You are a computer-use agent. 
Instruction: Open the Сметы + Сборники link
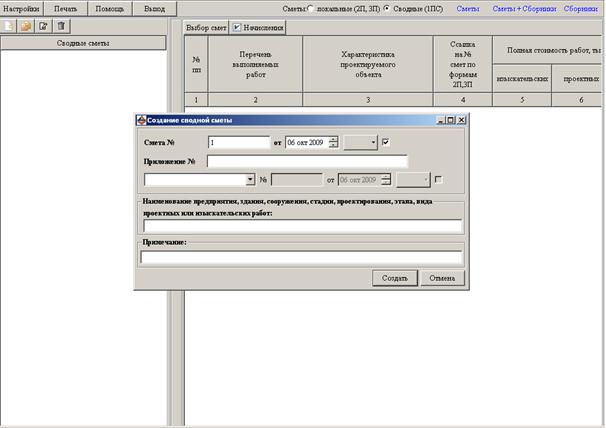pos(524,9)
